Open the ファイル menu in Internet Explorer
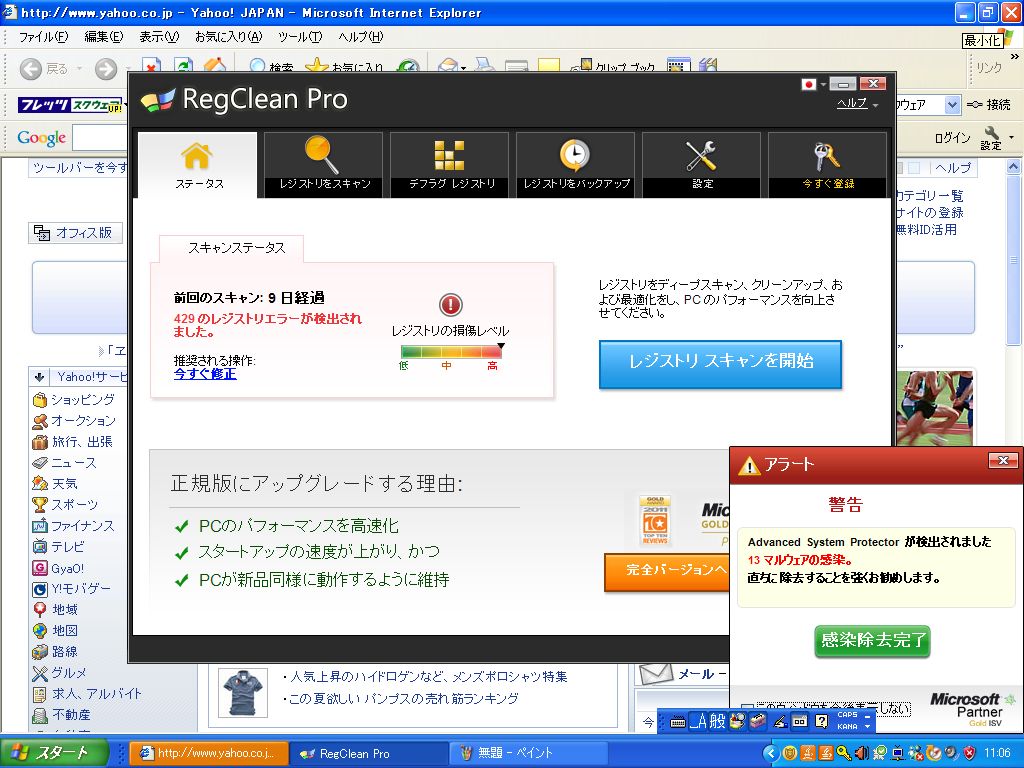The height and width of the screenshot is (768, 1024). (x=43, y=37)
